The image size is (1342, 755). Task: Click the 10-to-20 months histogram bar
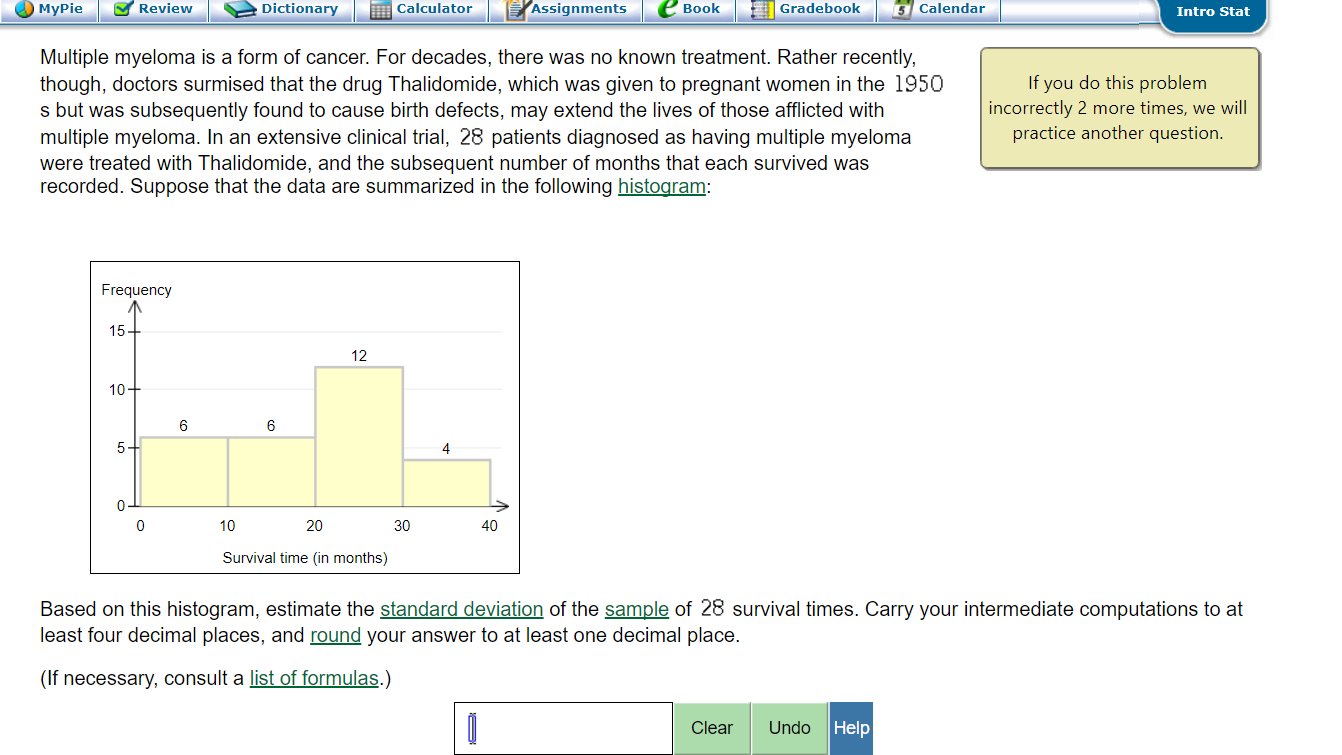click(x=272, y=471)
